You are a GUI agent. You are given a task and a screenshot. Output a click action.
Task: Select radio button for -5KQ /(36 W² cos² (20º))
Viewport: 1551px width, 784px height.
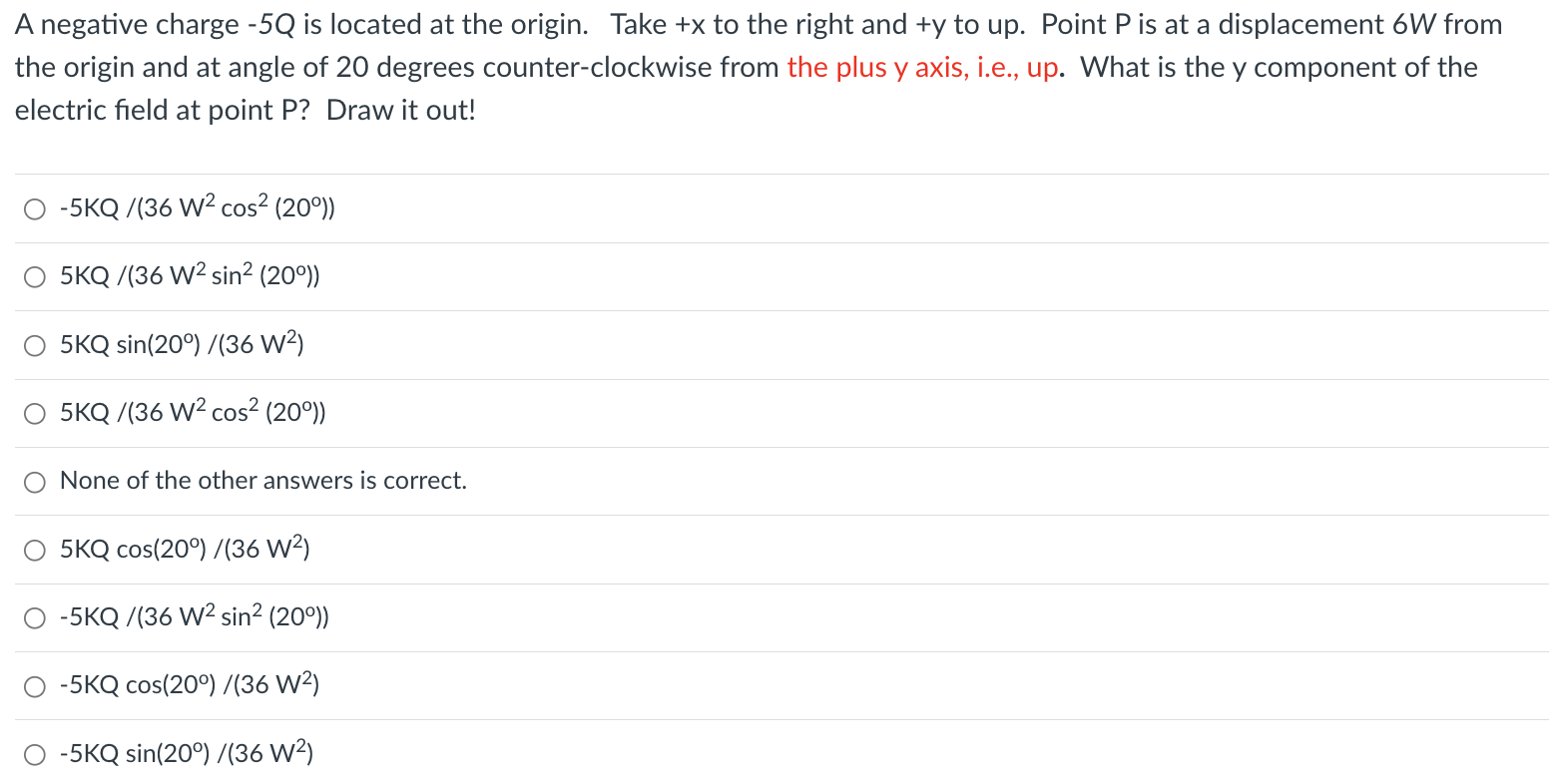point(35,209)
